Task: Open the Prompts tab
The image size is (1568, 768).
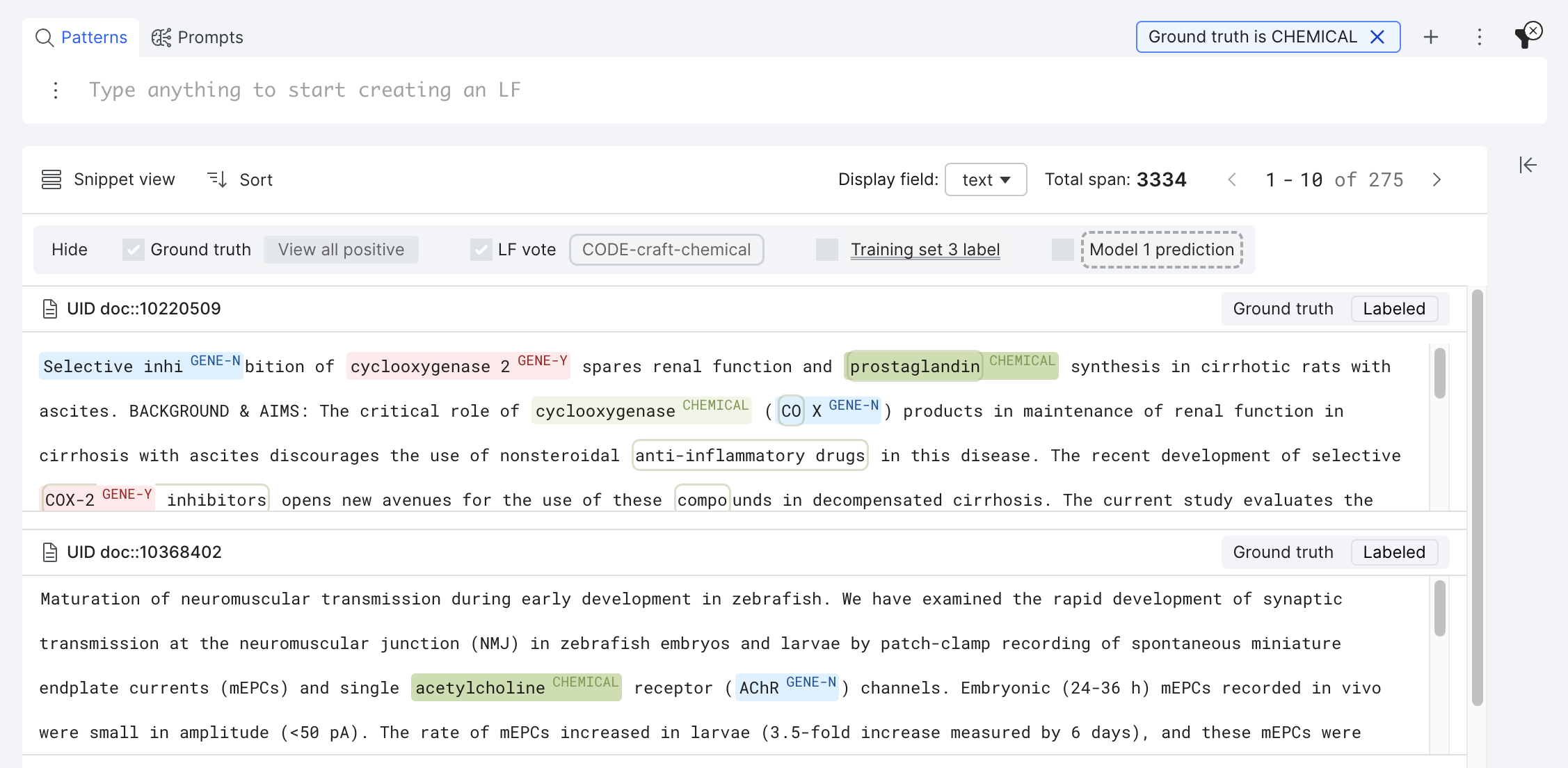Action: 198,38
